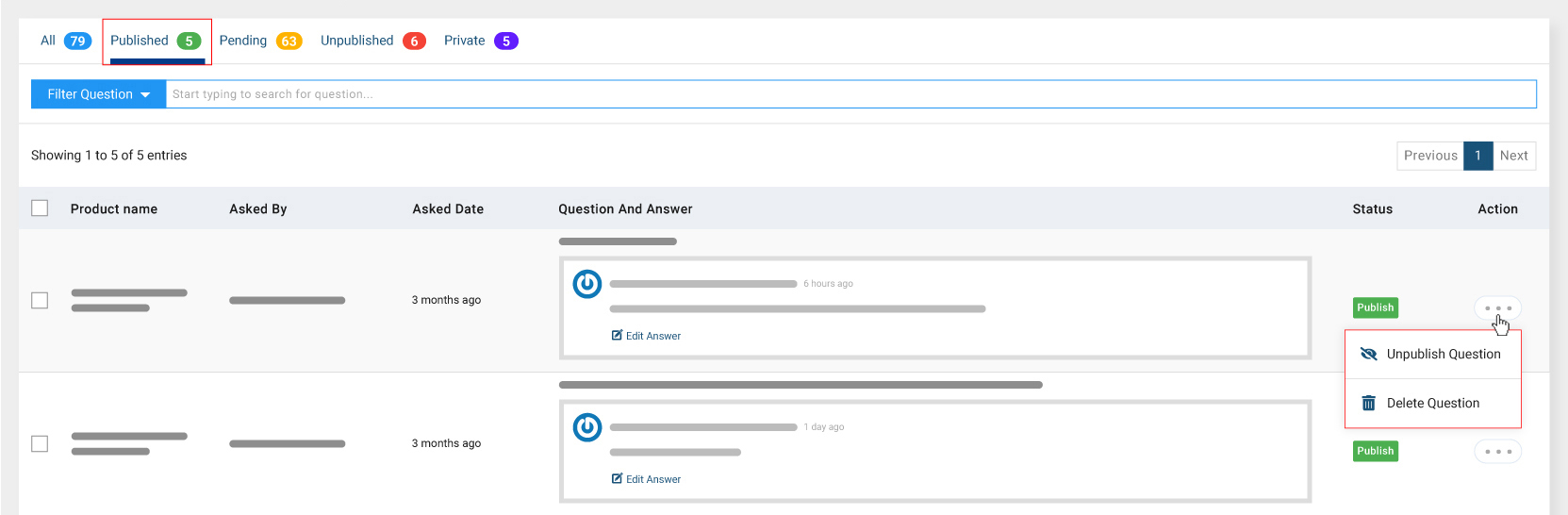Focus the question search input field
This screenshot has height=515, width=1568.
(x=850, y=94)
